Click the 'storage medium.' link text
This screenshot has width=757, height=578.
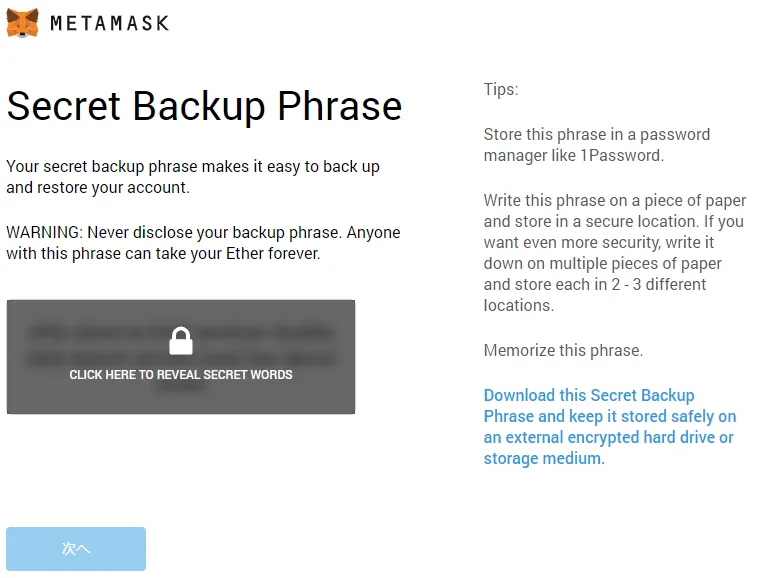click(x=544, y=458)
